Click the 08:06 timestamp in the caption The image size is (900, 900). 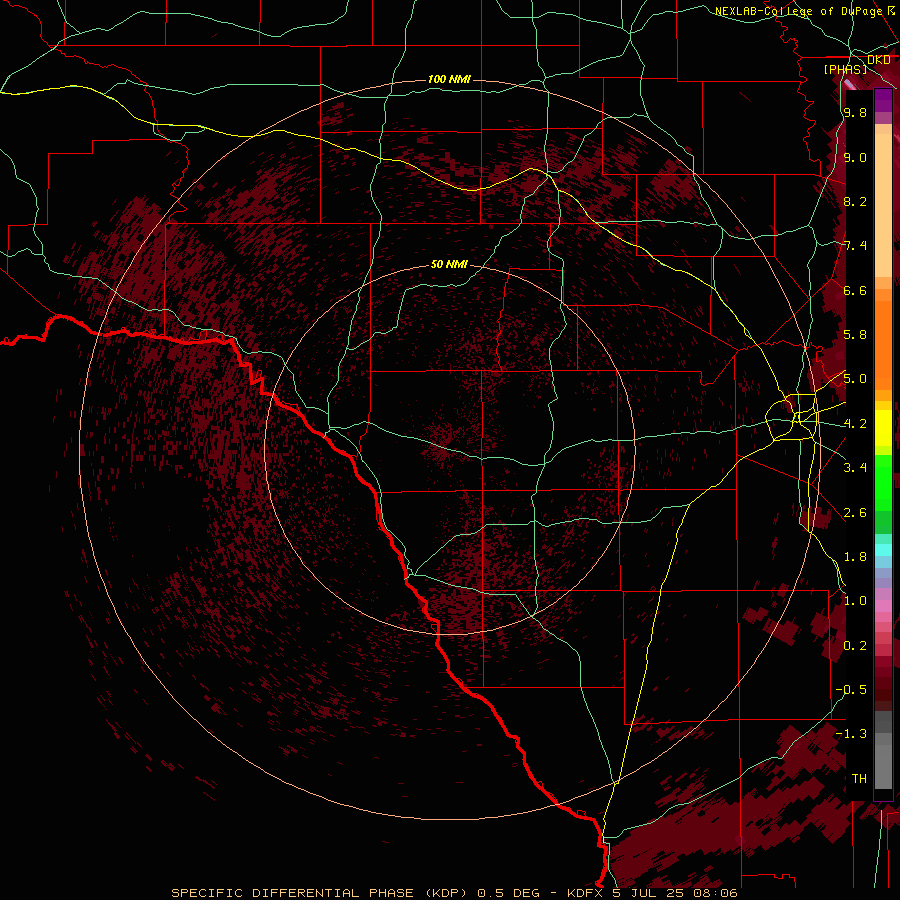[714, 893]
